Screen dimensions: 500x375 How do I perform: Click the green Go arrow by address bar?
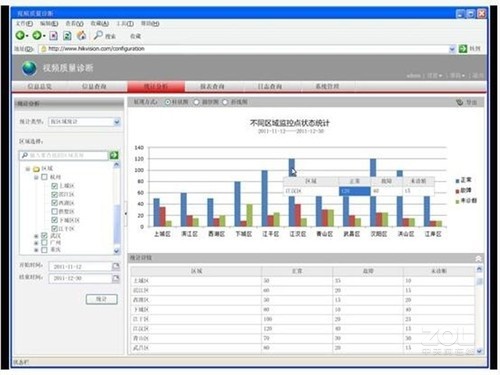pos(463,49)
